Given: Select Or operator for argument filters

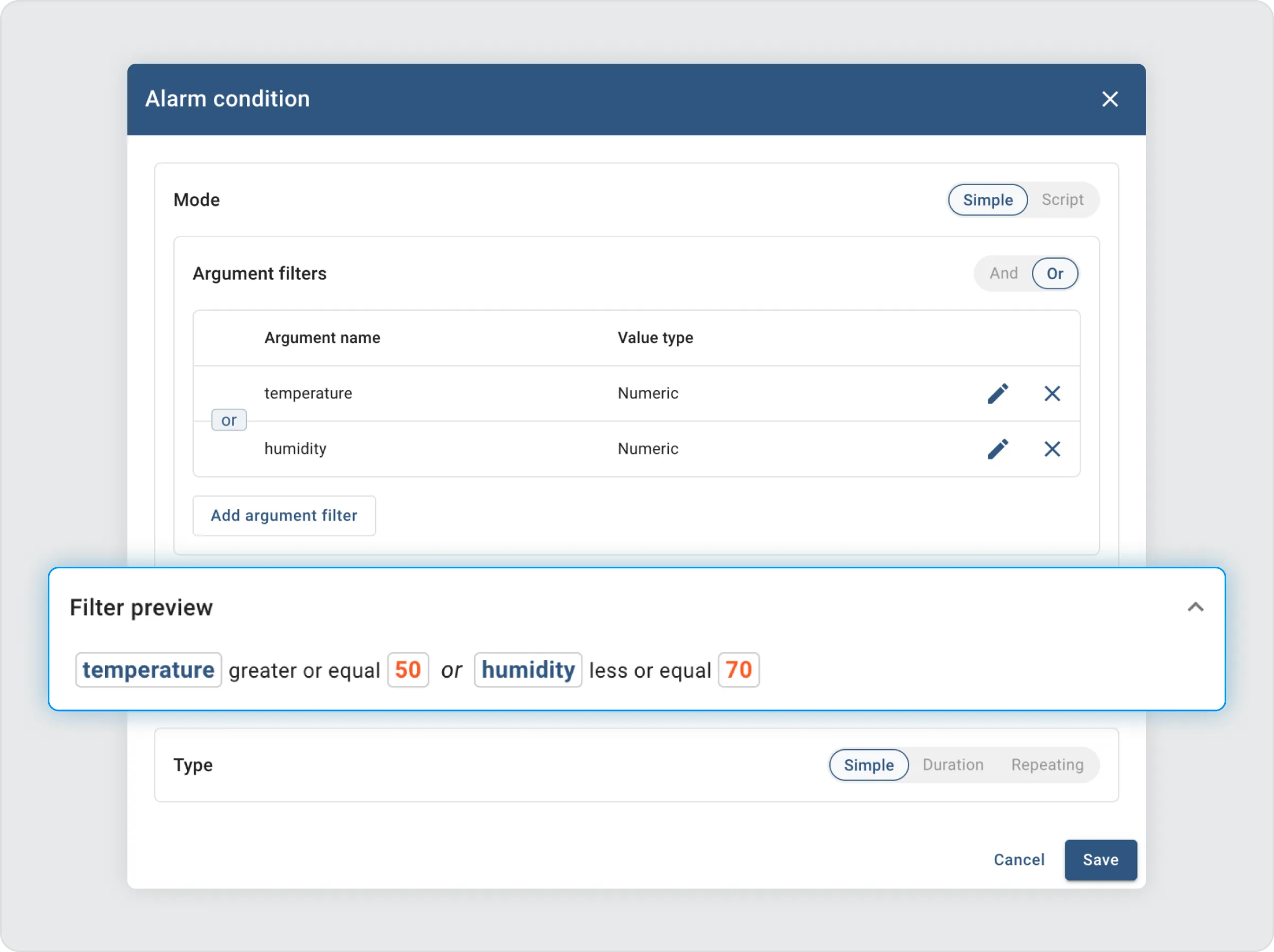Looking at the screenshot, I should [1055, 274].
